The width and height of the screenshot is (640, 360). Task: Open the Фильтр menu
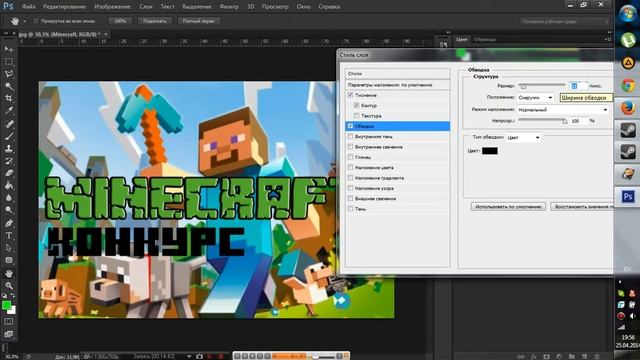point(229,7)
